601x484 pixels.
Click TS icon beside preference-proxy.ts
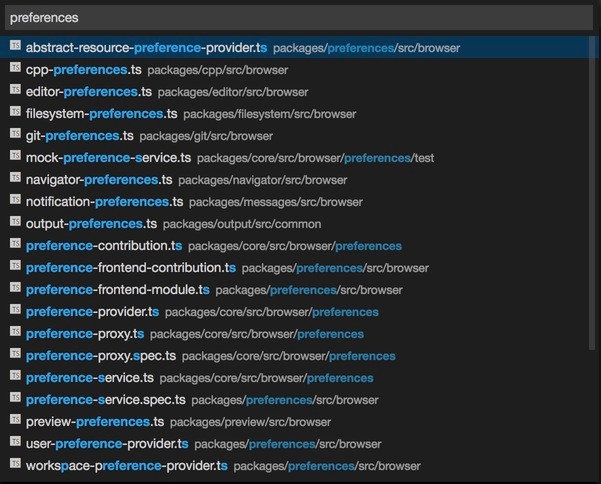tap(15, 331)
